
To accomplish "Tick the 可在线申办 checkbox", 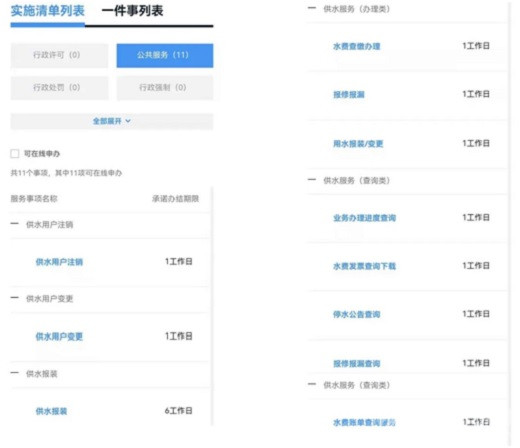I will (15, 154).
